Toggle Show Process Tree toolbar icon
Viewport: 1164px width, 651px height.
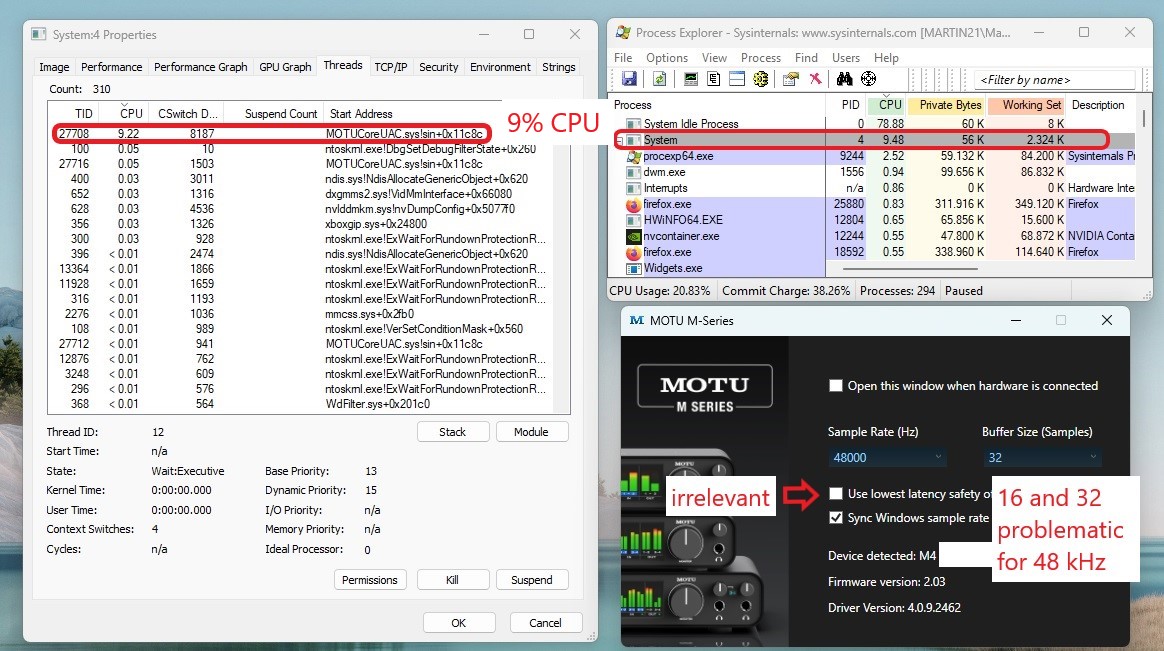713,79
